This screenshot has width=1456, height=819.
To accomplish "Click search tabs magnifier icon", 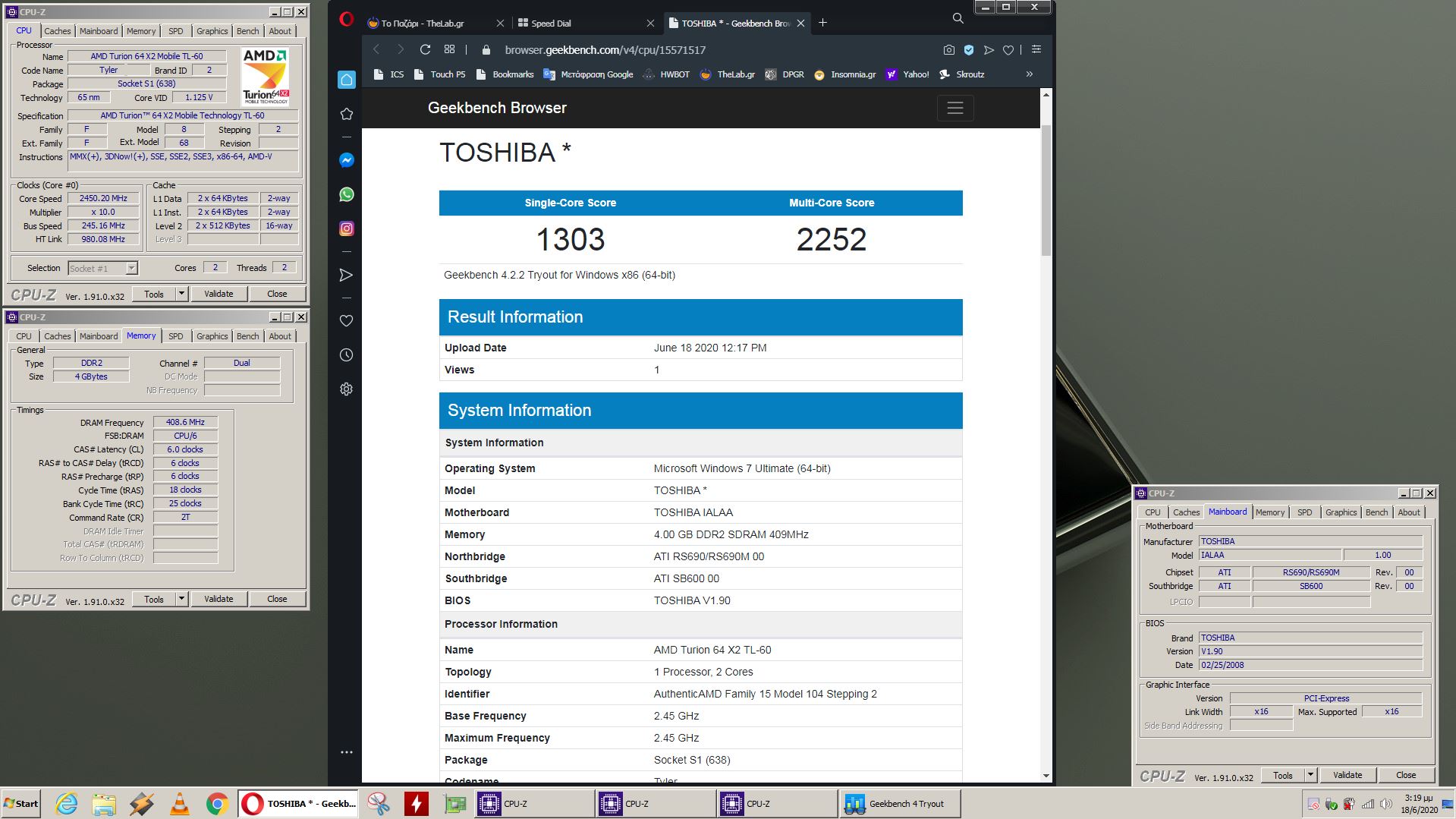I will pyautogui.click(x=958, y=18).
